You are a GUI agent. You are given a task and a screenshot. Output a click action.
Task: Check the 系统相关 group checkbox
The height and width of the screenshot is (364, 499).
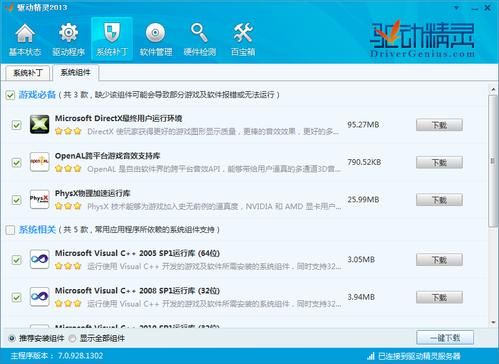coord(10,230)
